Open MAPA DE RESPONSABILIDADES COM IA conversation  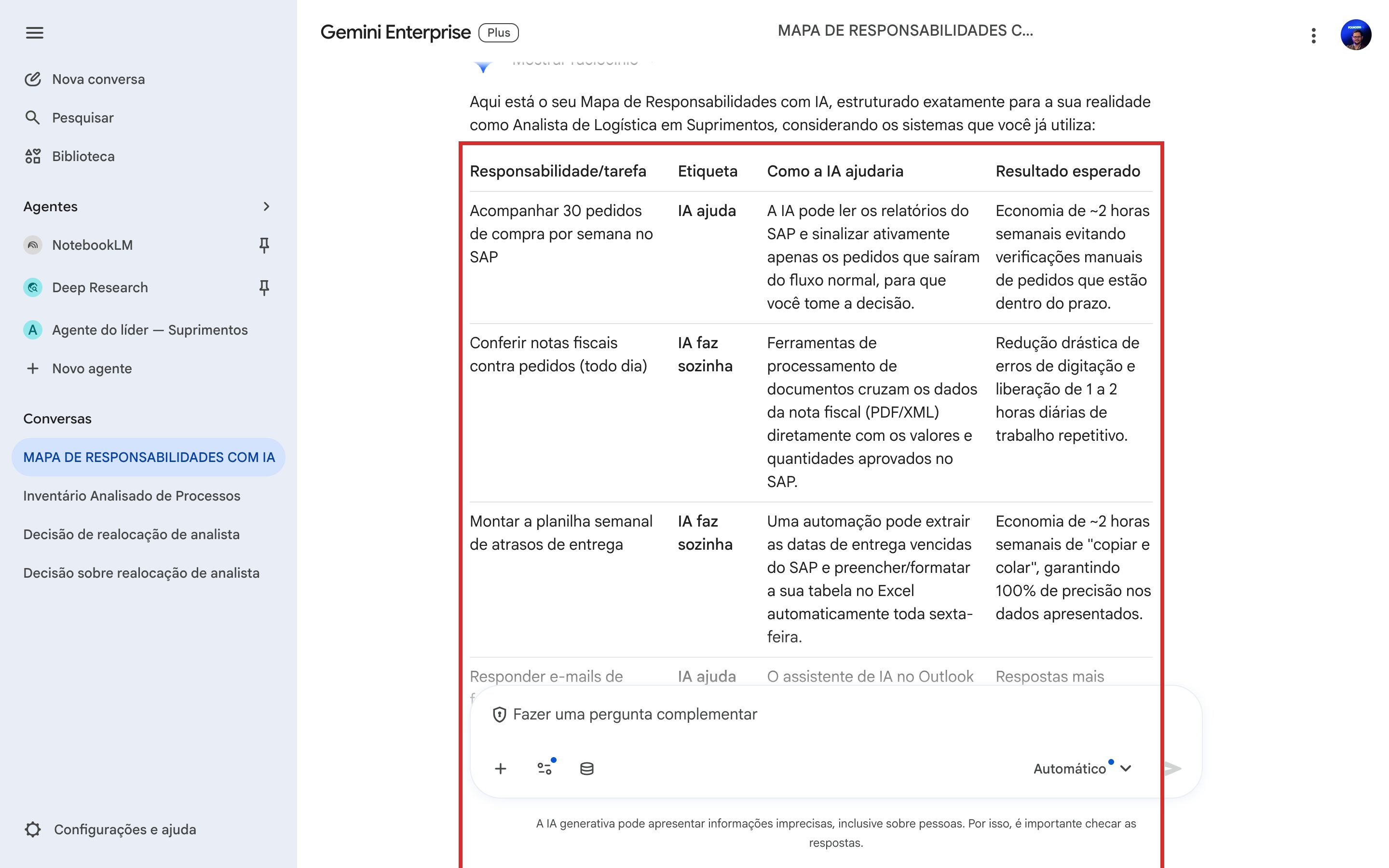tap(148, 457)
